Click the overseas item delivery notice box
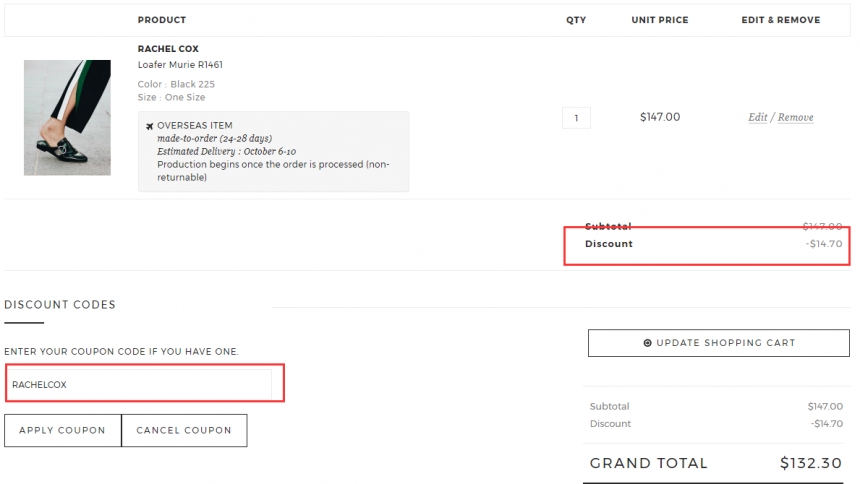 tap(273, 151)
